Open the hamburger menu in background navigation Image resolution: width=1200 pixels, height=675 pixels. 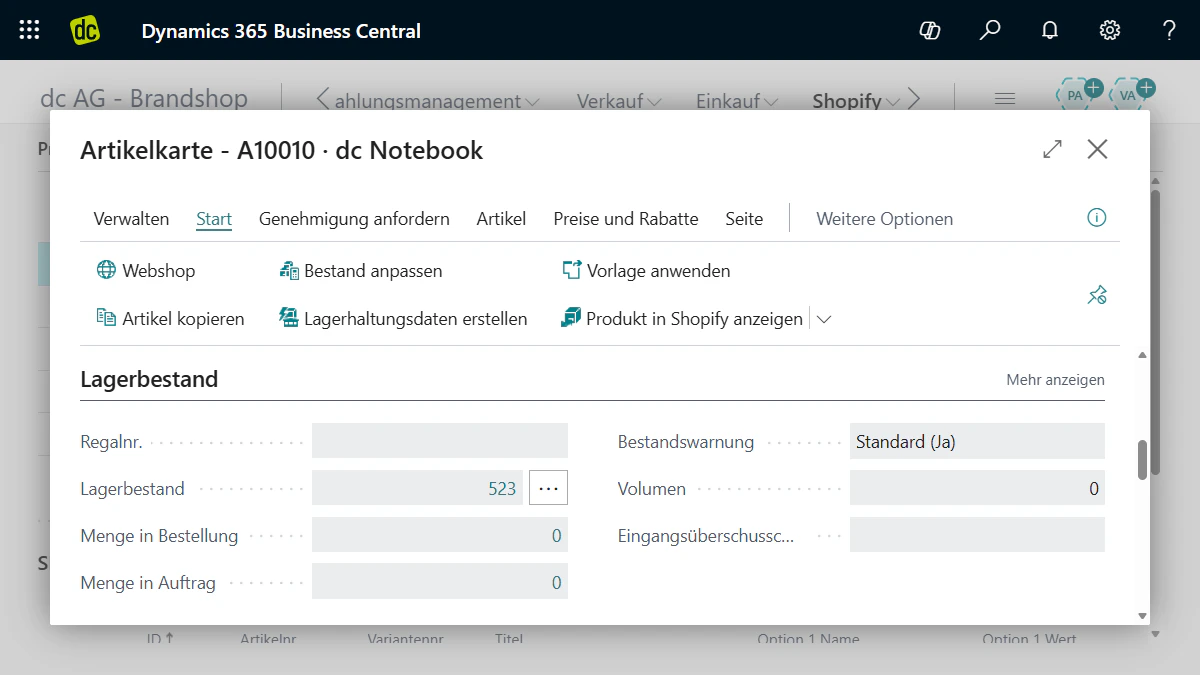click(x=1004, y=98)
